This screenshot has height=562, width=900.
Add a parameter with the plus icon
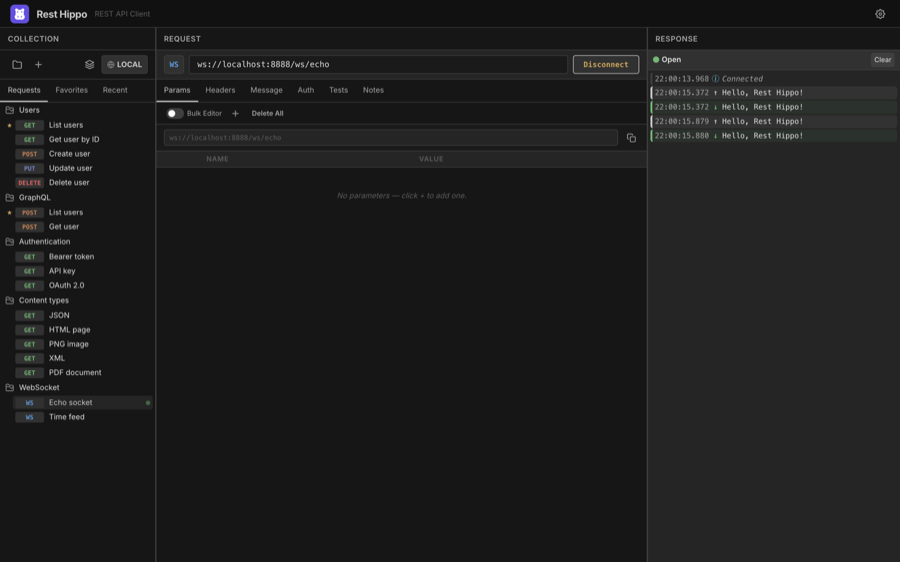point(235,114)
